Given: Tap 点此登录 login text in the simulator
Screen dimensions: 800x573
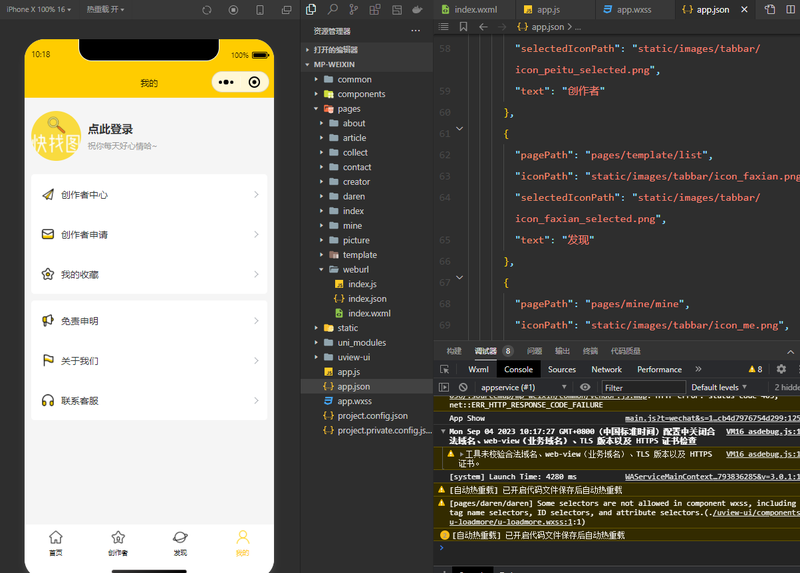Looking at the screenshot, I should 110,129.
